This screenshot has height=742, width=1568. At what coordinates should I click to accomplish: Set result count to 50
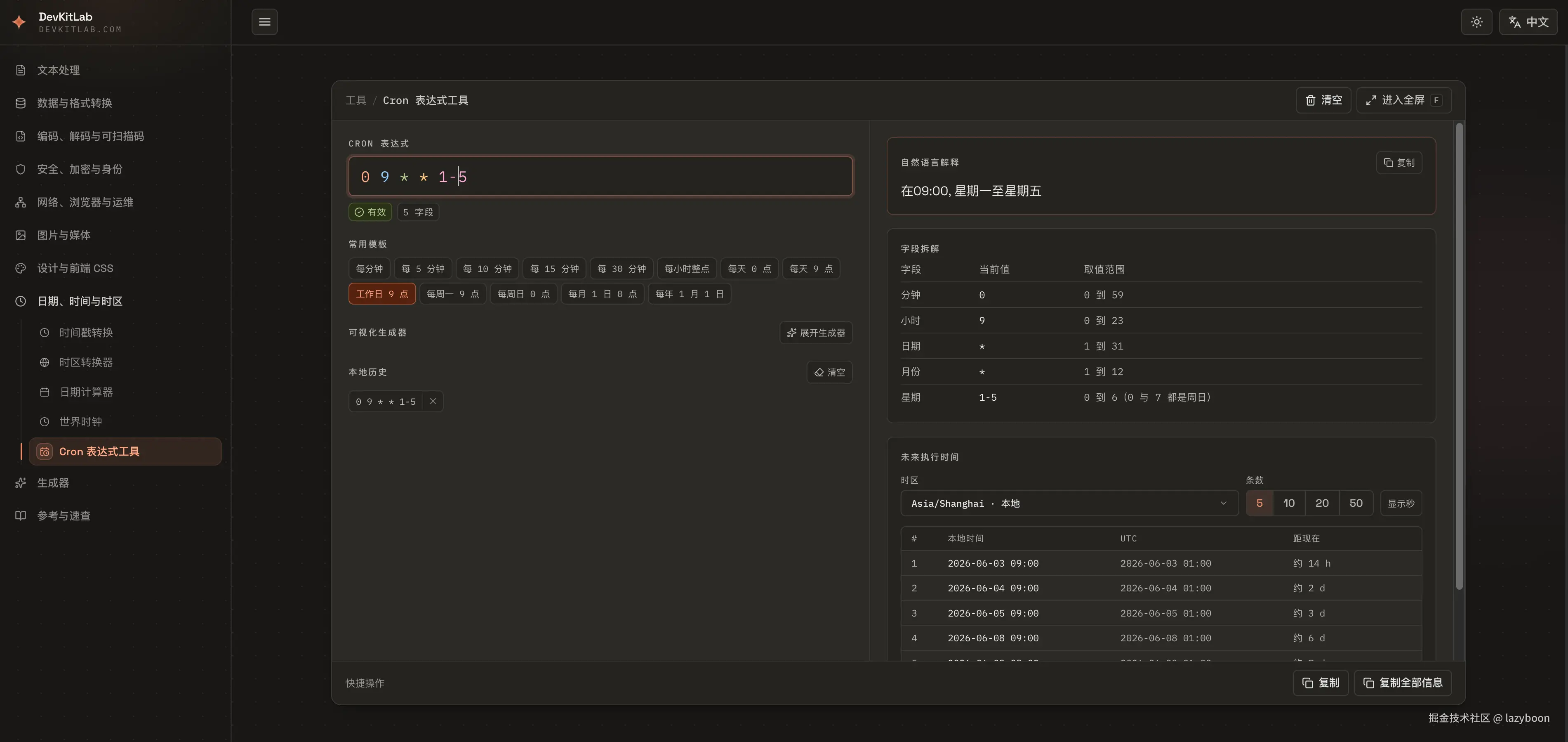[1356, 503]
